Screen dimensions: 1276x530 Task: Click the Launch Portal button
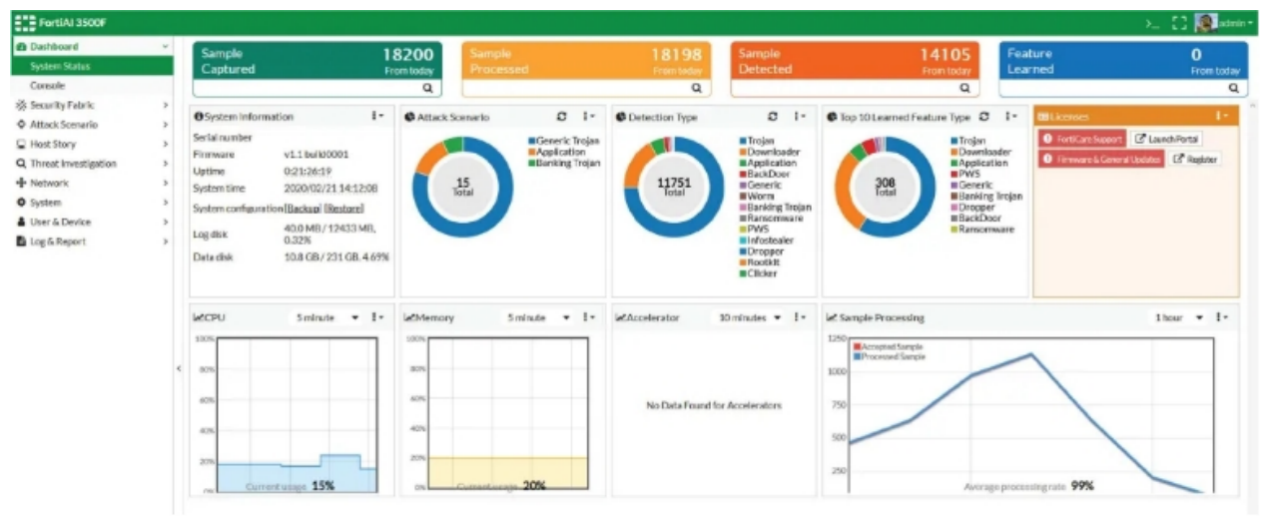click(x=1167, y=139)
